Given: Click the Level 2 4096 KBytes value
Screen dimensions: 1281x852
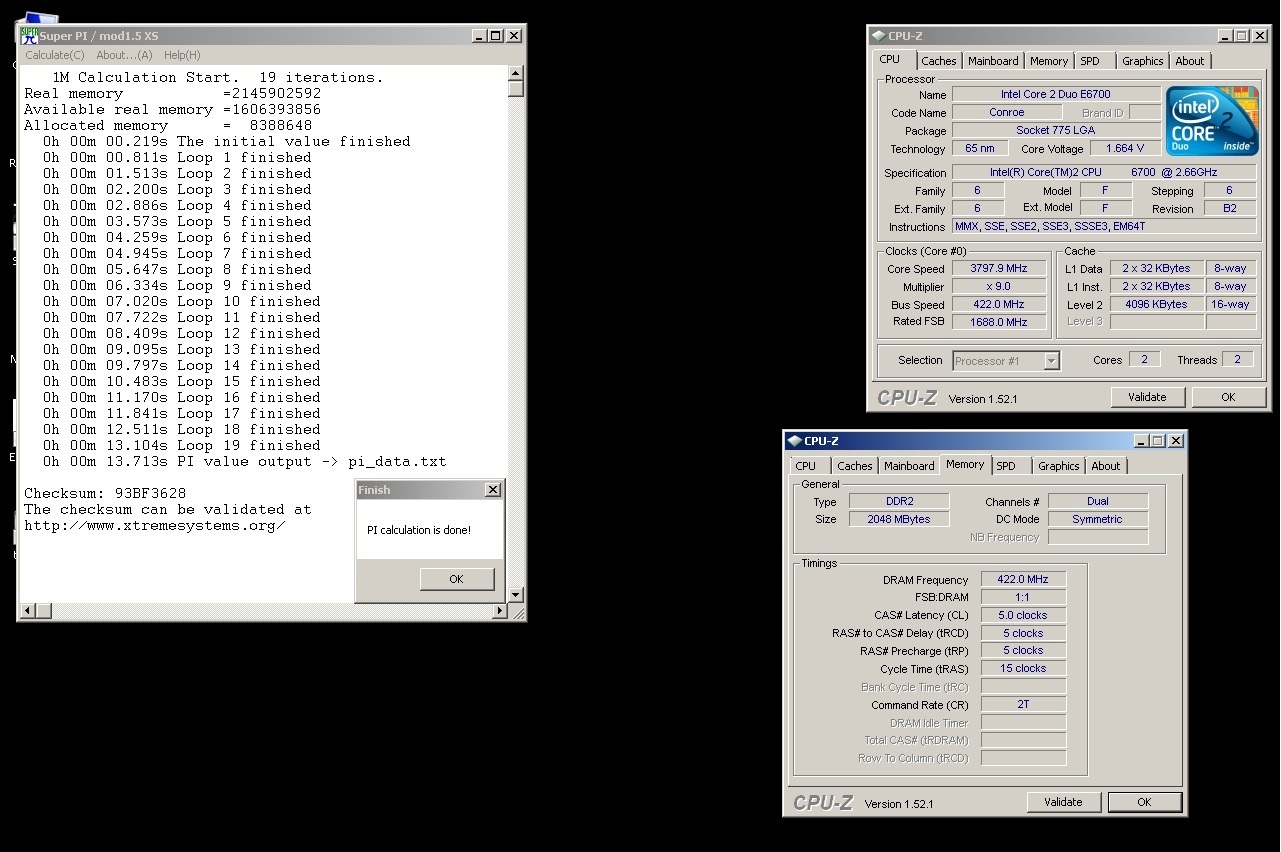Looking at the screenshot, I should (x=1157, y=304).
